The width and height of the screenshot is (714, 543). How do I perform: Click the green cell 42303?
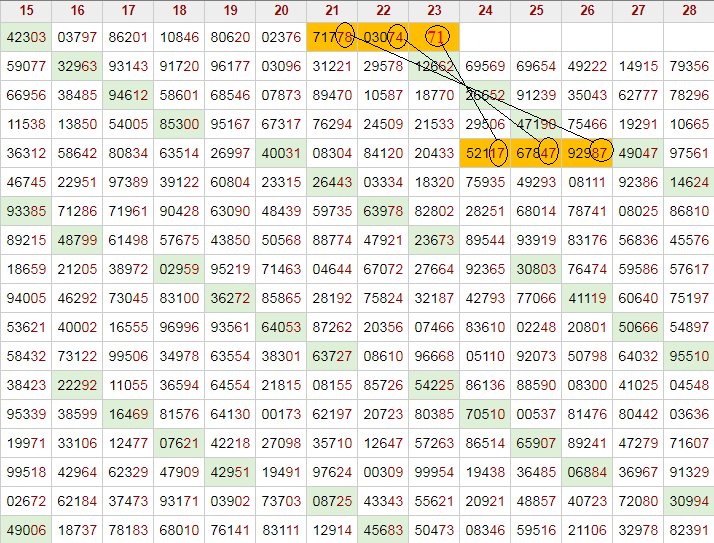click(26, 37)
